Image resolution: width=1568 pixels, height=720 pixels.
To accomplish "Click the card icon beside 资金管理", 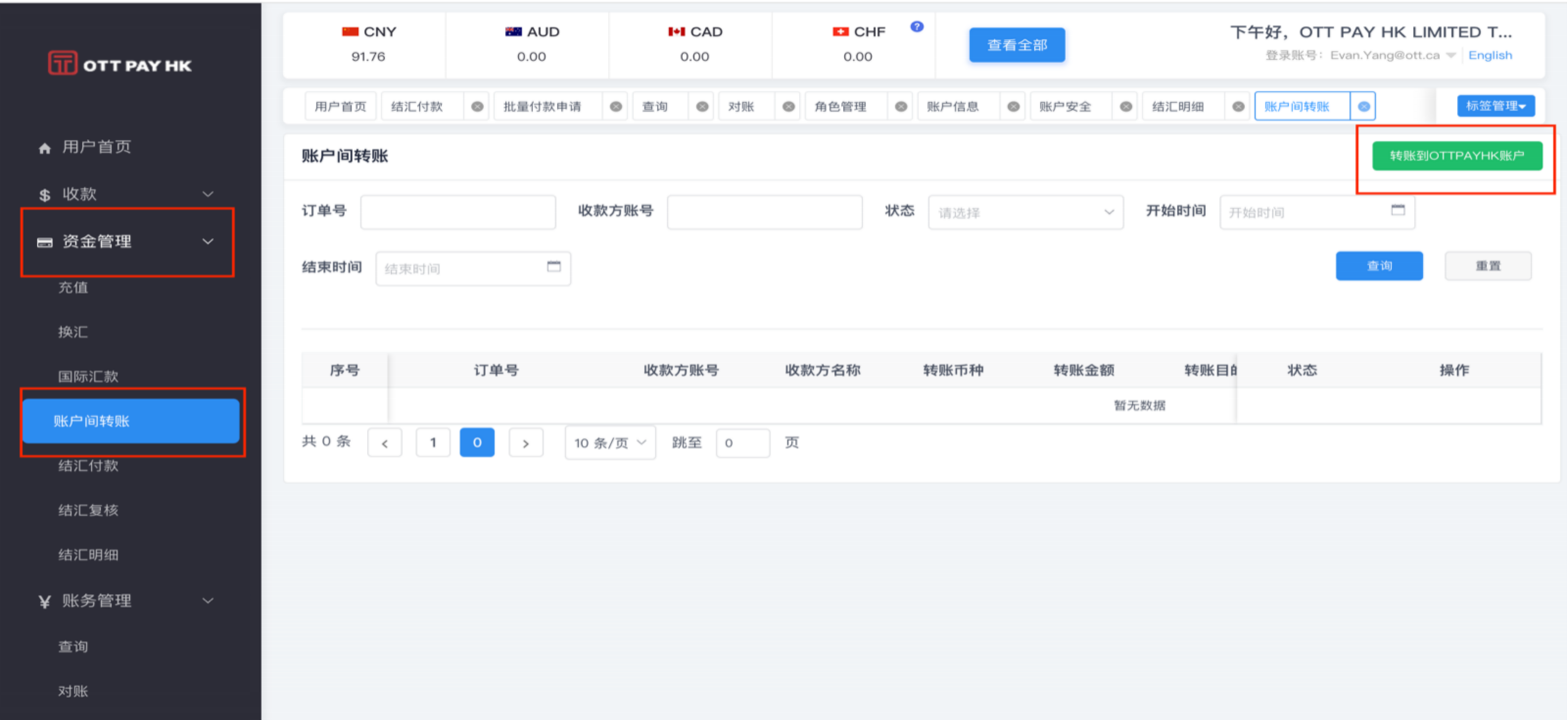I will click(x=45, y=242).
